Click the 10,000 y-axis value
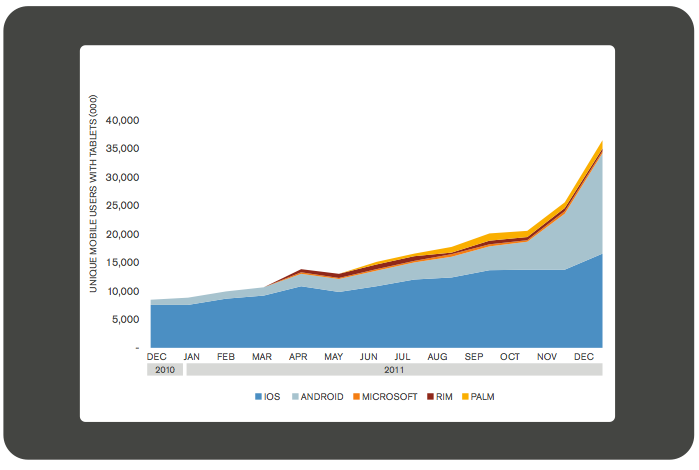Image resolution: width=699 pixels, height=470 pixels. click(122, 291)
